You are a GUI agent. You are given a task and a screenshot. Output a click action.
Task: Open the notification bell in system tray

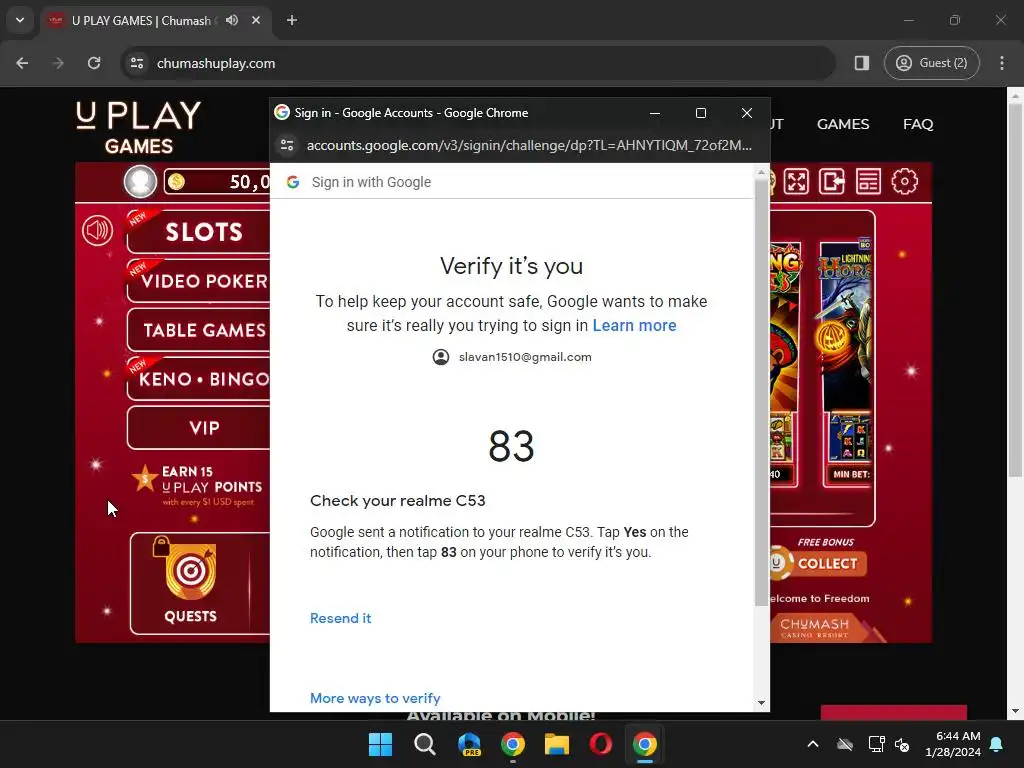997,744
